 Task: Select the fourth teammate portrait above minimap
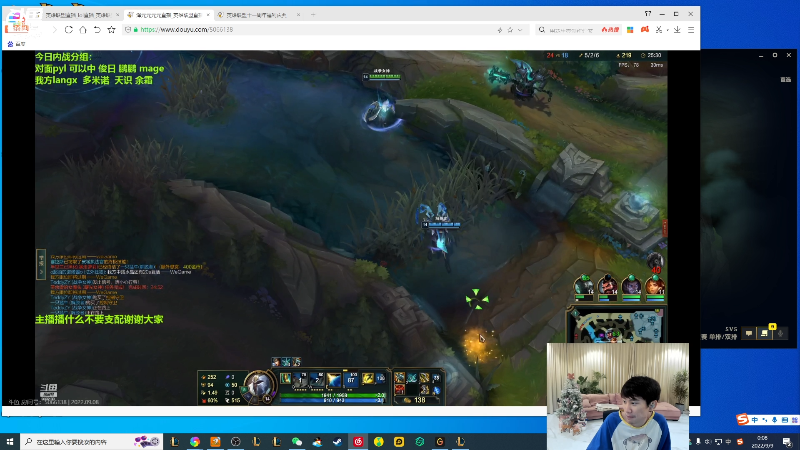655,285
